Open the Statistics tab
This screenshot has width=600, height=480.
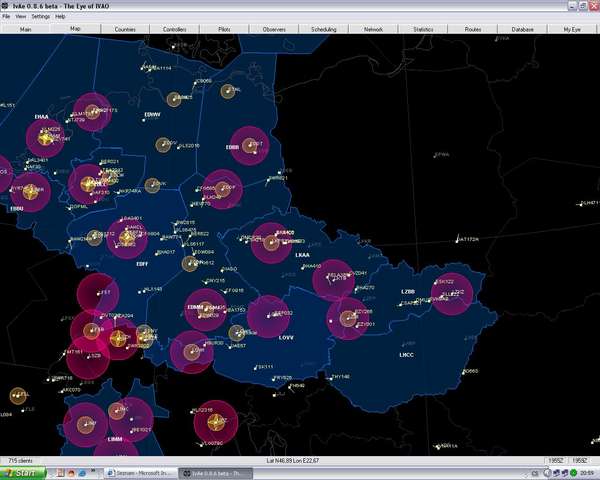[x=423, y=29]
